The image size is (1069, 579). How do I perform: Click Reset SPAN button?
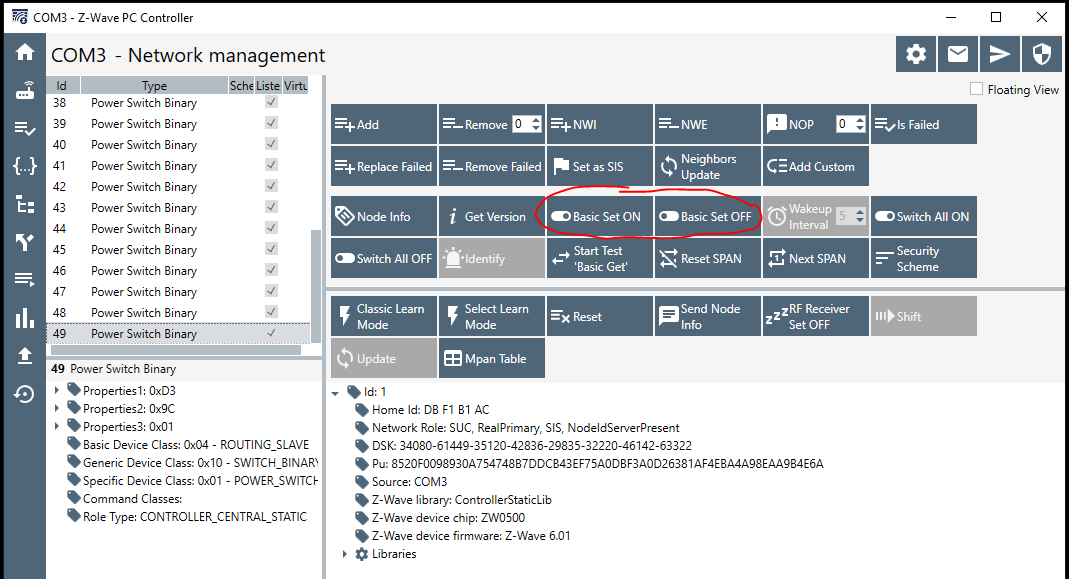(x=708, y=258)
